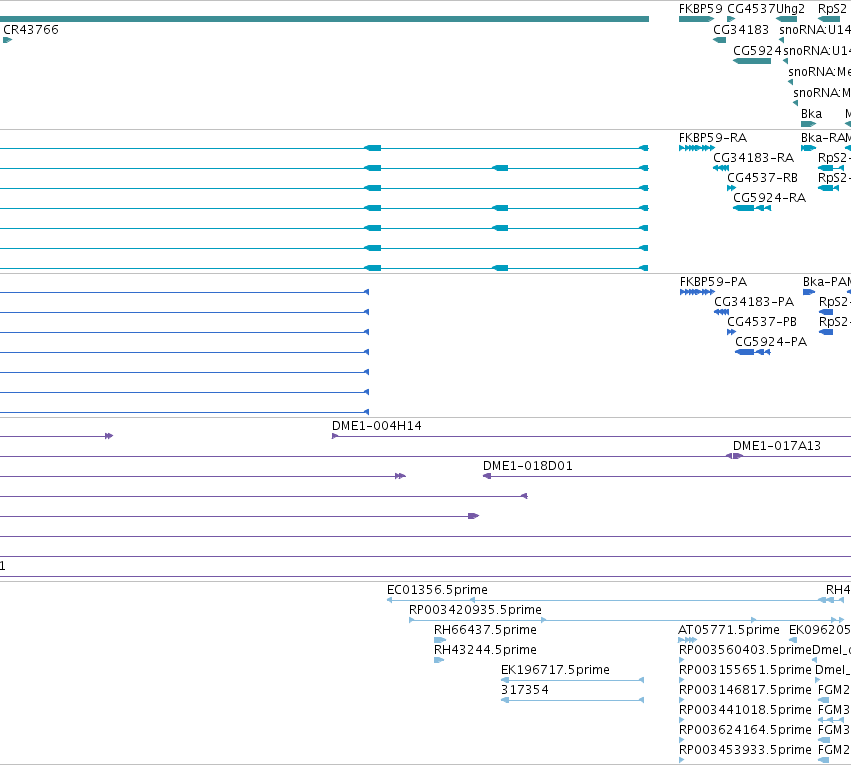Select the FKBP59 gene label
Viewport: 851px width, 765px height.
click(701, 9)
